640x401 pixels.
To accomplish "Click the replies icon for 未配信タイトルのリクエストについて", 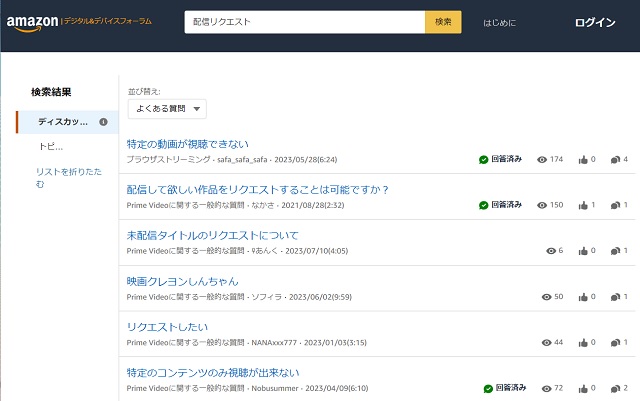I will coord(615,251).
